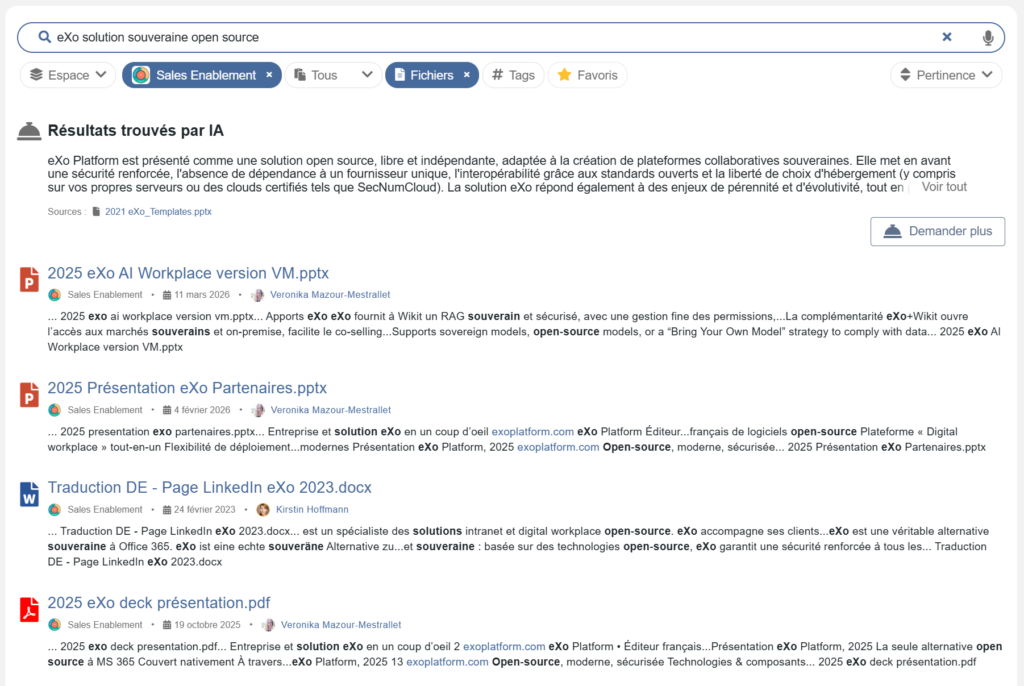
Task: Open the 2021 eXo_Templates.pptx source link
Action: pos(158,212)
